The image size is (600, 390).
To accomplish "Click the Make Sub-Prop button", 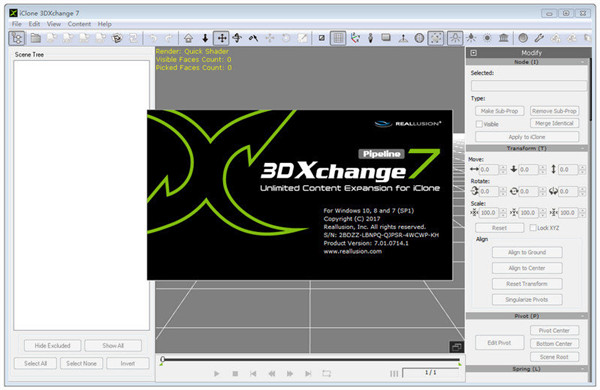I will point(499,111).
